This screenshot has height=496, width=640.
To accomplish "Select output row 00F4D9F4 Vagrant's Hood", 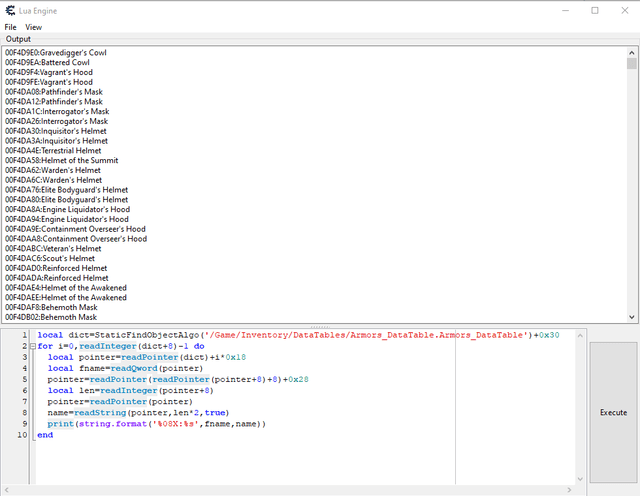I will [x=49, y=72].
